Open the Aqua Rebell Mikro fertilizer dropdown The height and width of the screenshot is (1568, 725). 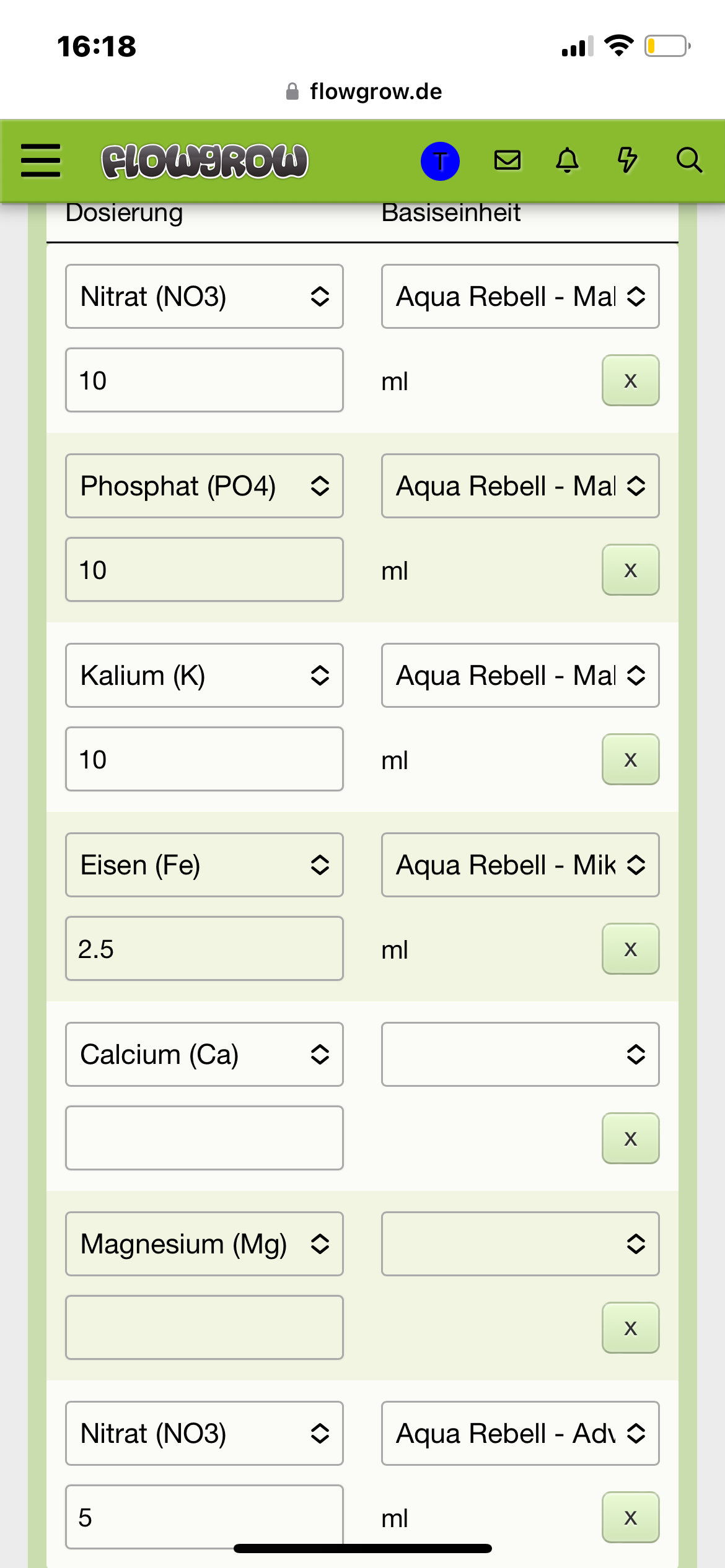click(520, 865)
